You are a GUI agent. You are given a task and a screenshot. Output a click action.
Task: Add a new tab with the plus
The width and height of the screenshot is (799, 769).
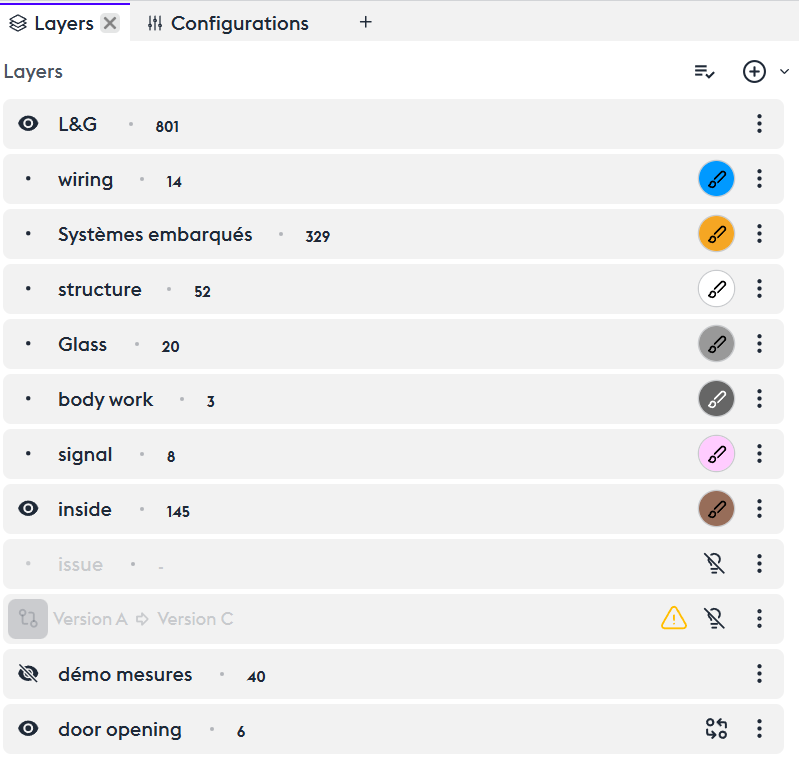pyautogui.click(x=366, y=22)
